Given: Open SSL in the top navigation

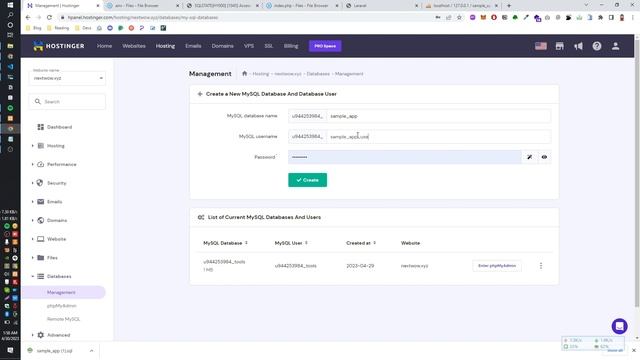Looking at the screenshot, I should pyautogui.click(x=269, y=46).
